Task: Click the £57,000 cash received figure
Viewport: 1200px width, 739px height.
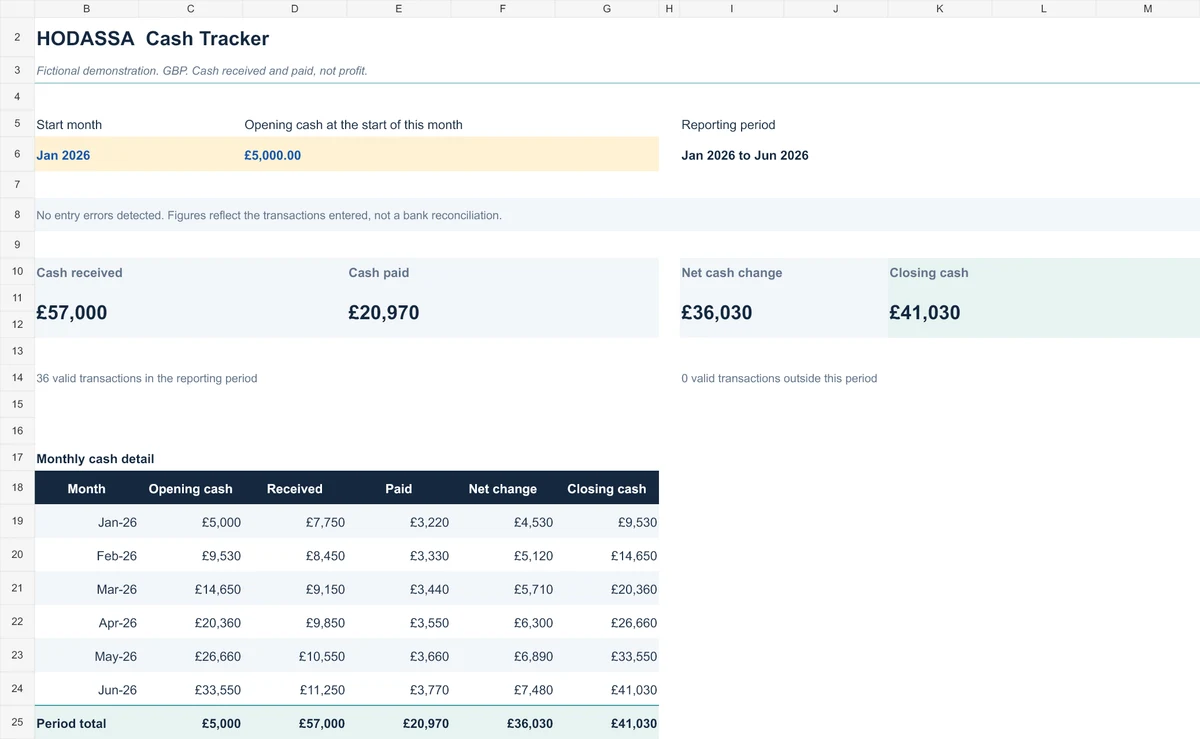Action: pos(71,312)
